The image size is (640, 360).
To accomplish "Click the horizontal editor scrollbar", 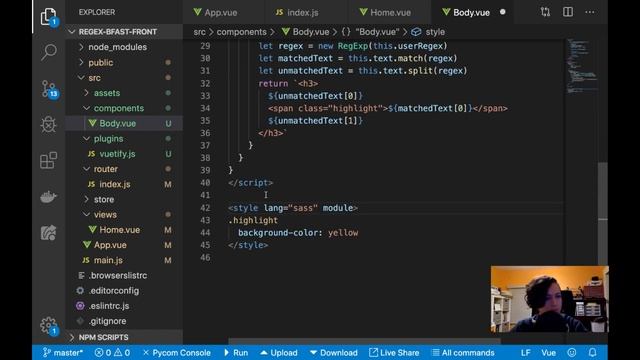I will pos(363,341).
